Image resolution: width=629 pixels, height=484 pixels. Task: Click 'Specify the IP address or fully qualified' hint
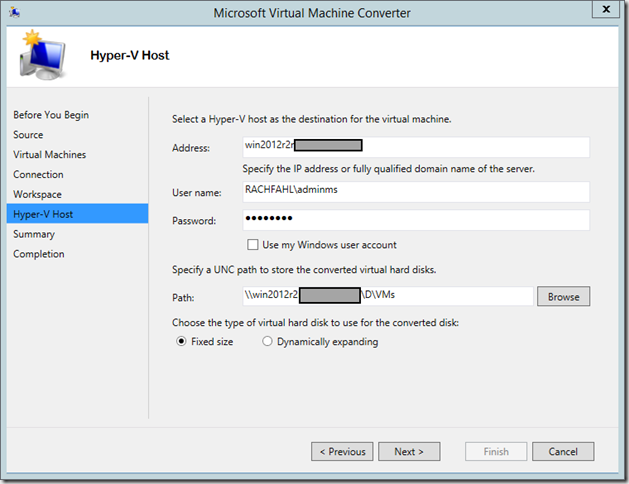point(388,169)
